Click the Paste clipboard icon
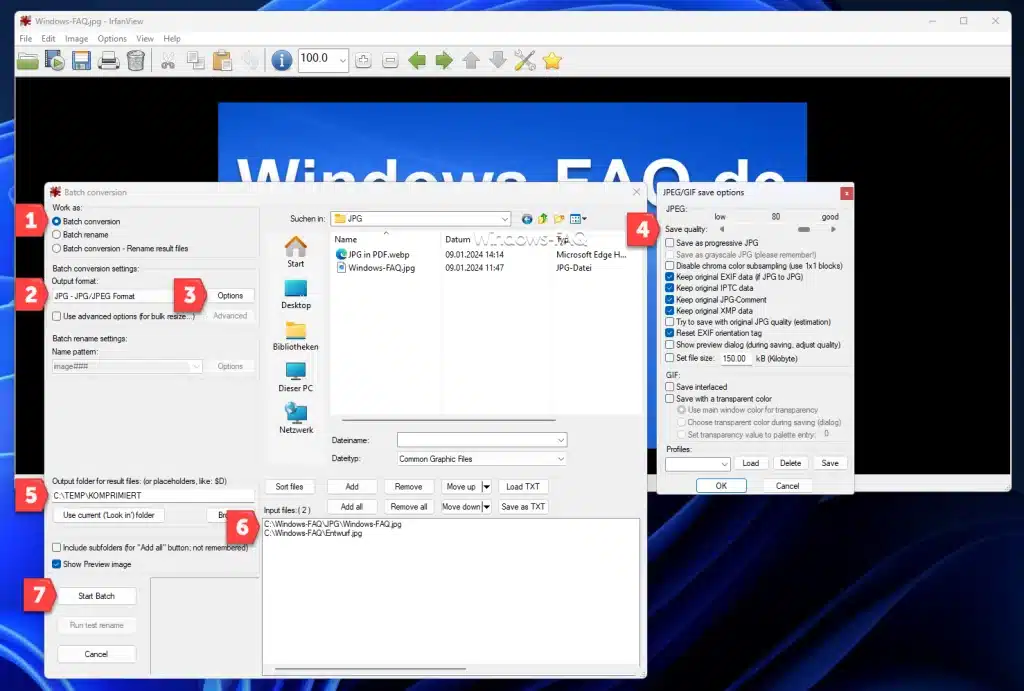This screenshot has width=1024, height=691. (x=222, y=61)
